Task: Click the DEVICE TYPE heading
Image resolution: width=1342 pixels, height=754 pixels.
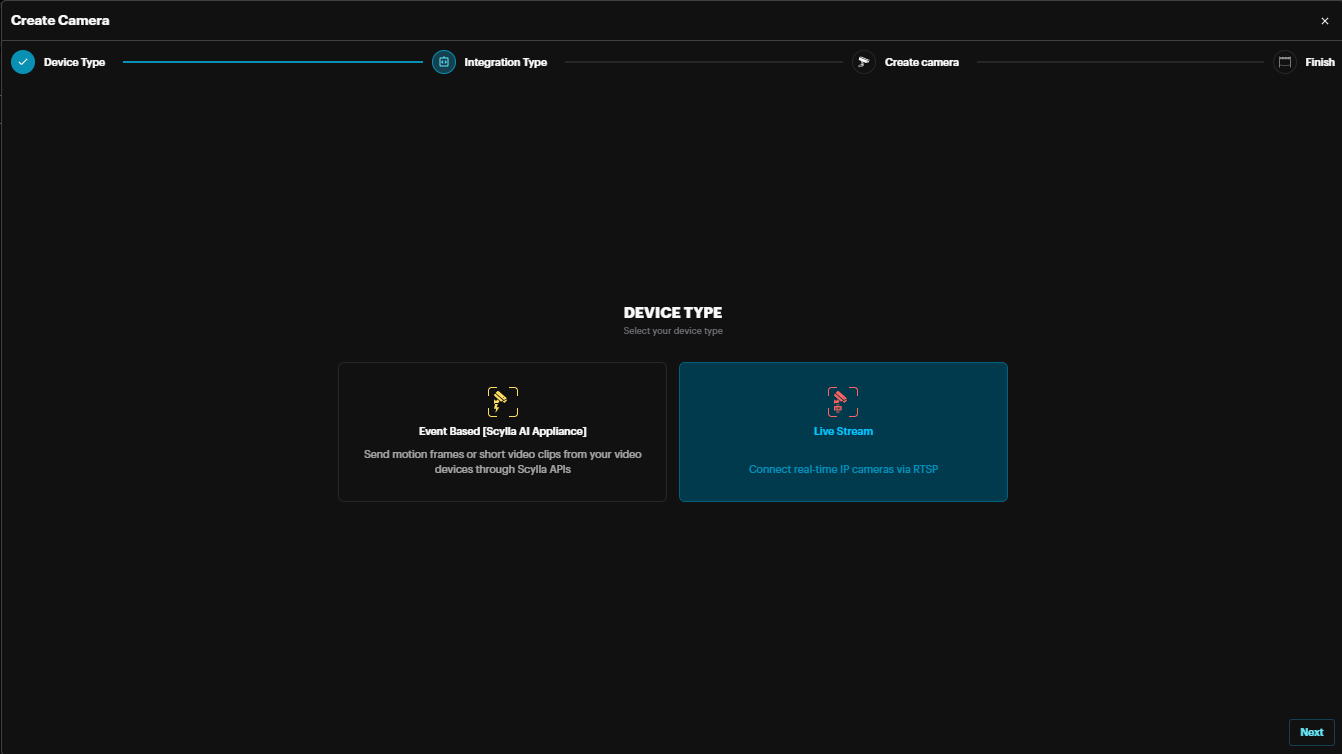Action: 672,313
